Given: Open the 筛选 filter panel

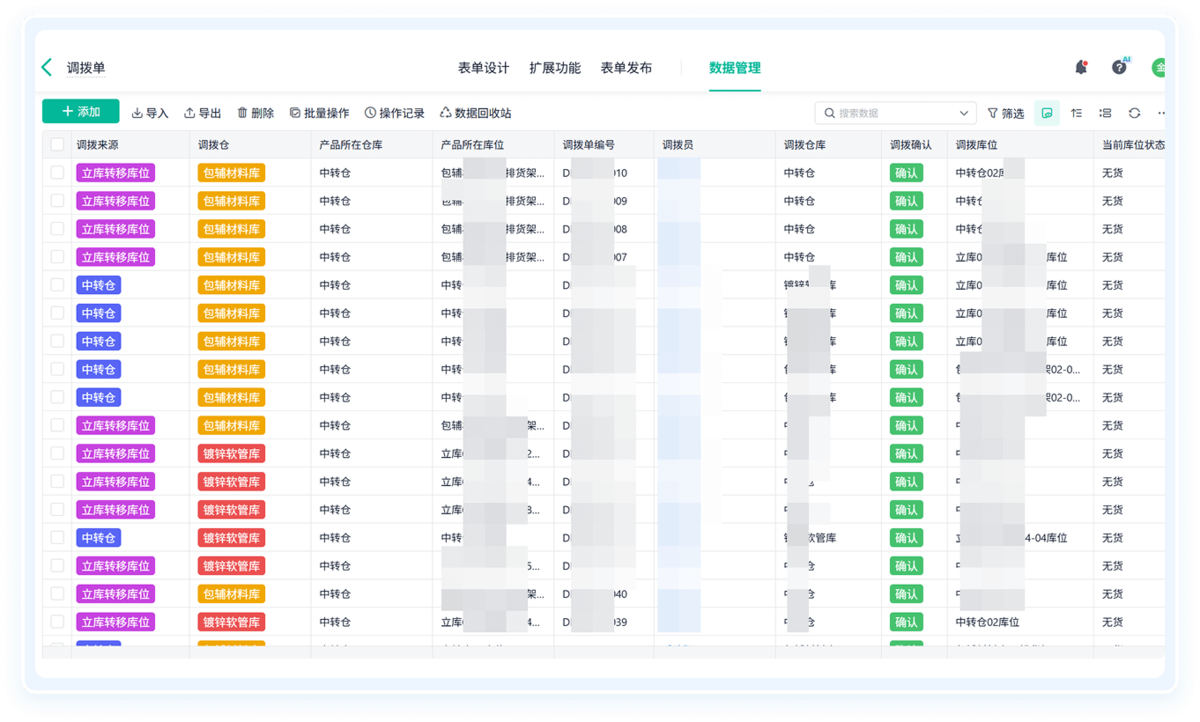Looking at the screenshot, I should (x=1006, y=113).
